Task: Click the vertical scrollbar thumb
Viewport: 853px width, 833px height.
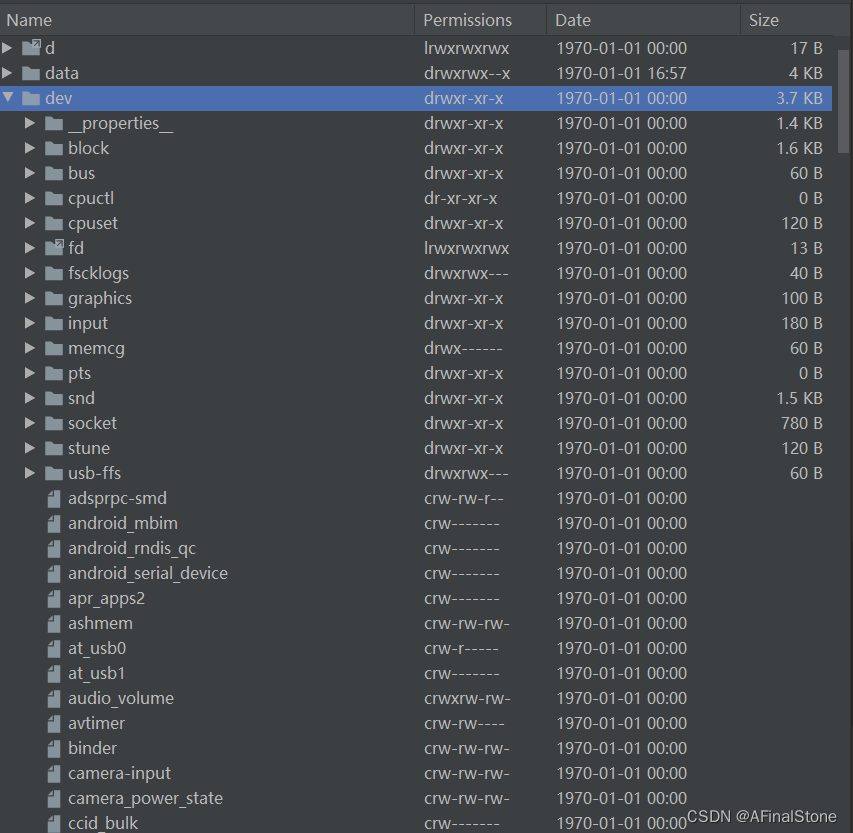Action: tap(843, 101)
